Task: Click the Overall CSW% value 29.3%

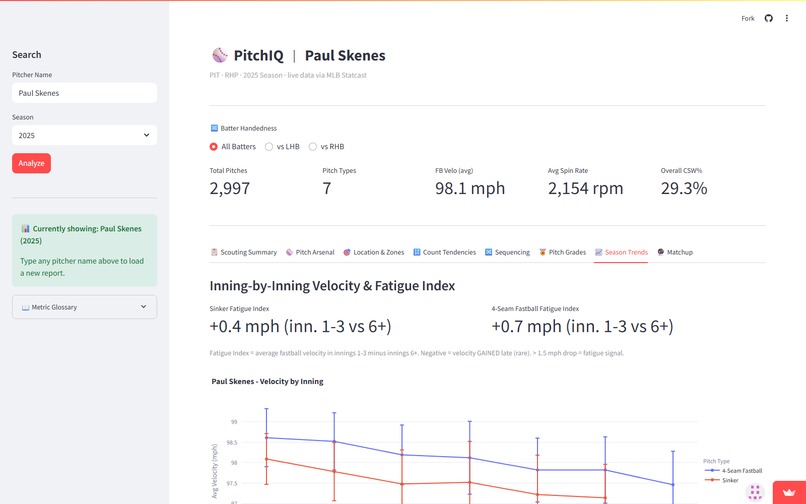Action: 684,188
